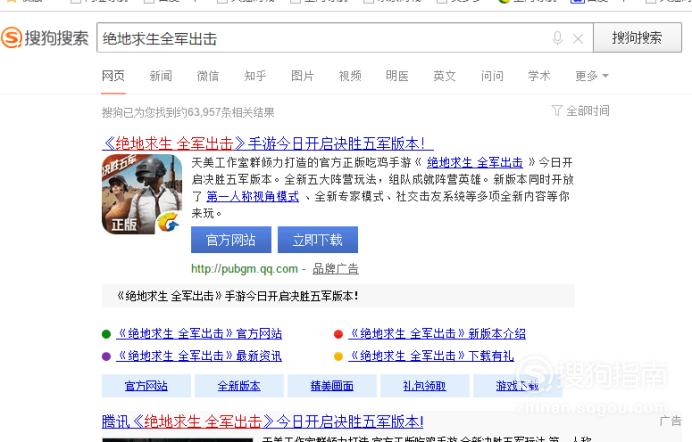Click the 全新版本 box link

(x=239, y=386)
